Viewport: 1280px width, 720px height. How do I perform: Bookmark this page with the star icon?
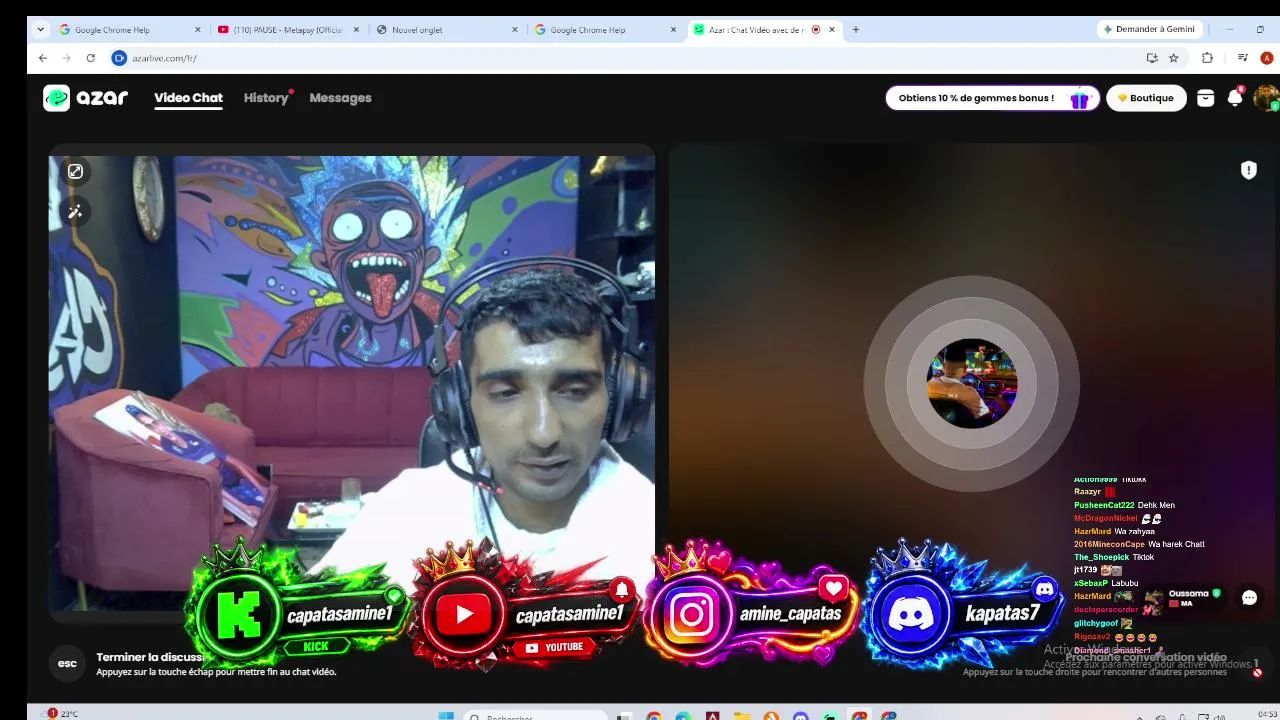click(1174, 58)
